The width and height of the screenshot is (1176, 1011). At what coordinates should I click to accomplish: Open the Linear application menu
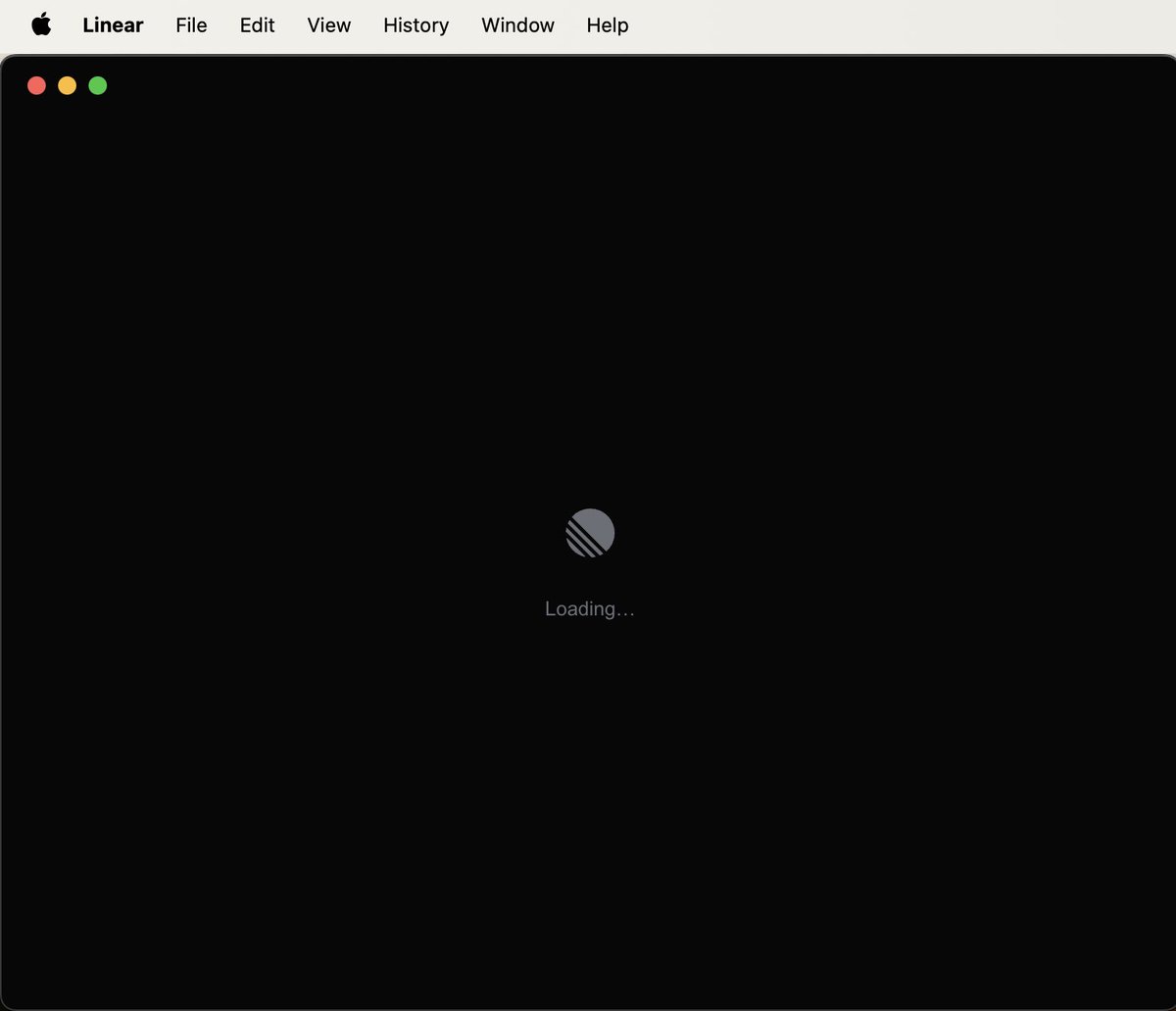113,25
